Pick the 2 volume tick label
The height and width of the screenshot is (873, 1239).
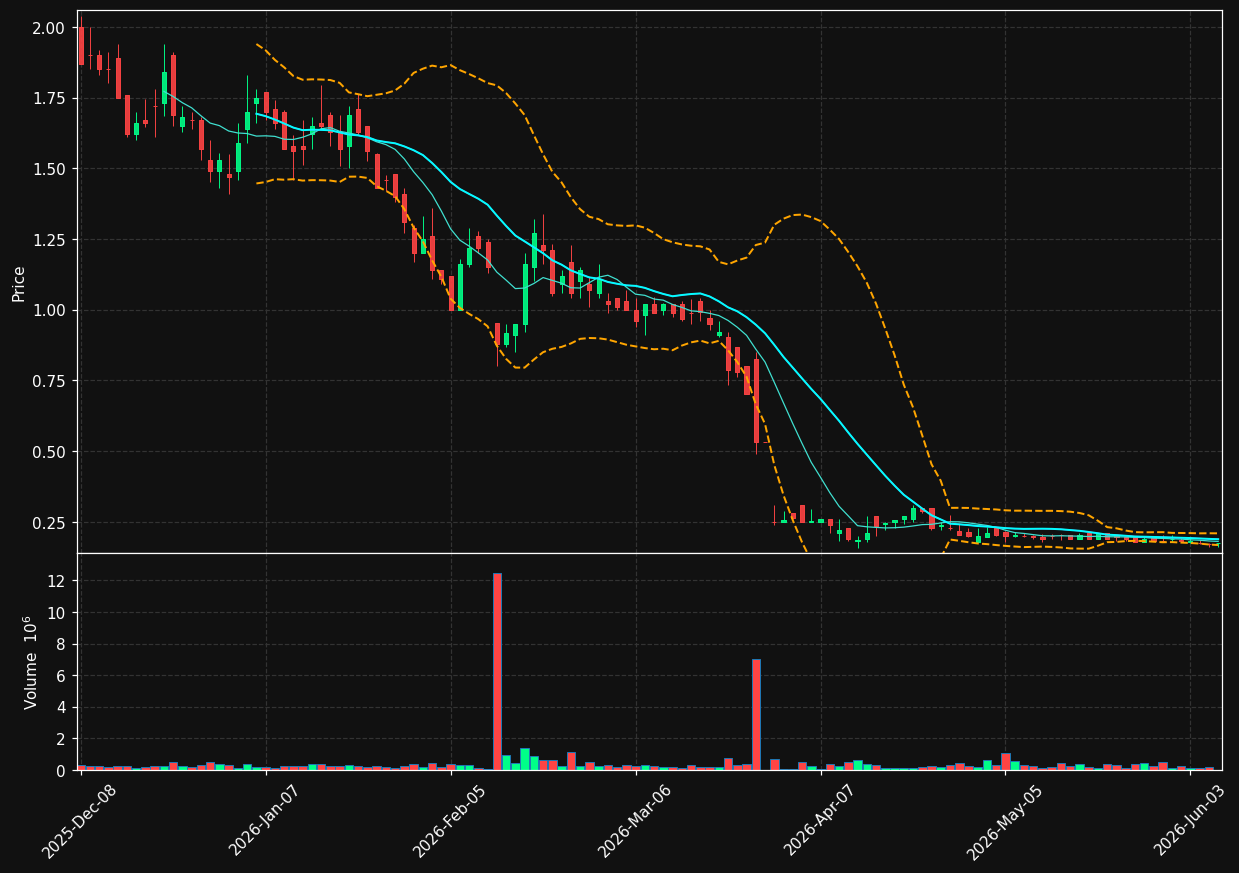click(x=62, y=739)
